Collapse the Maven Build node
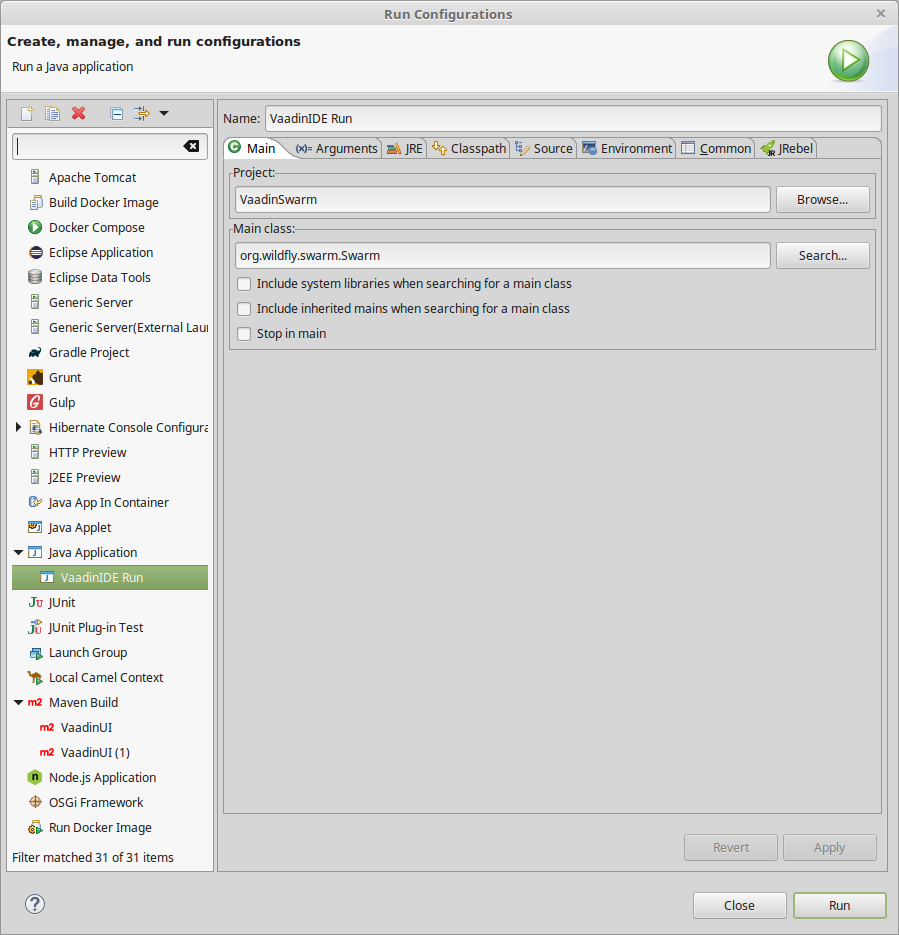This screenshot has height=935, width=899. [18, 702]
